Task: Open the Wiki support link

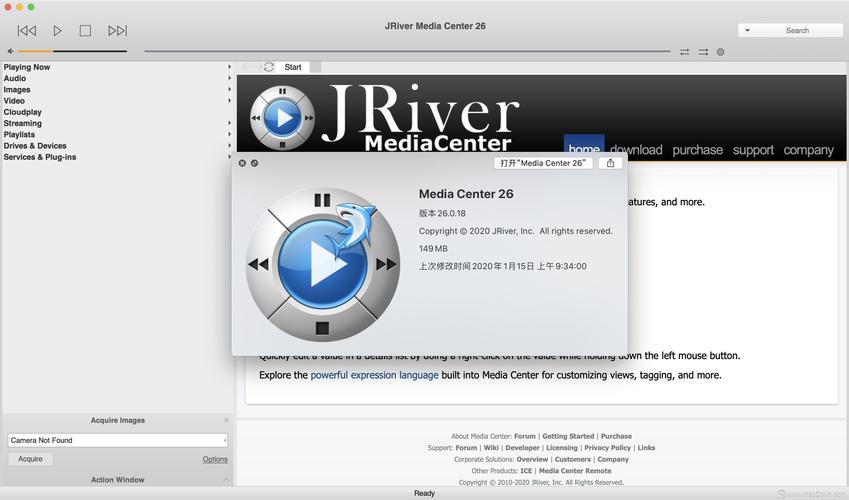Action: click(491, 448)
